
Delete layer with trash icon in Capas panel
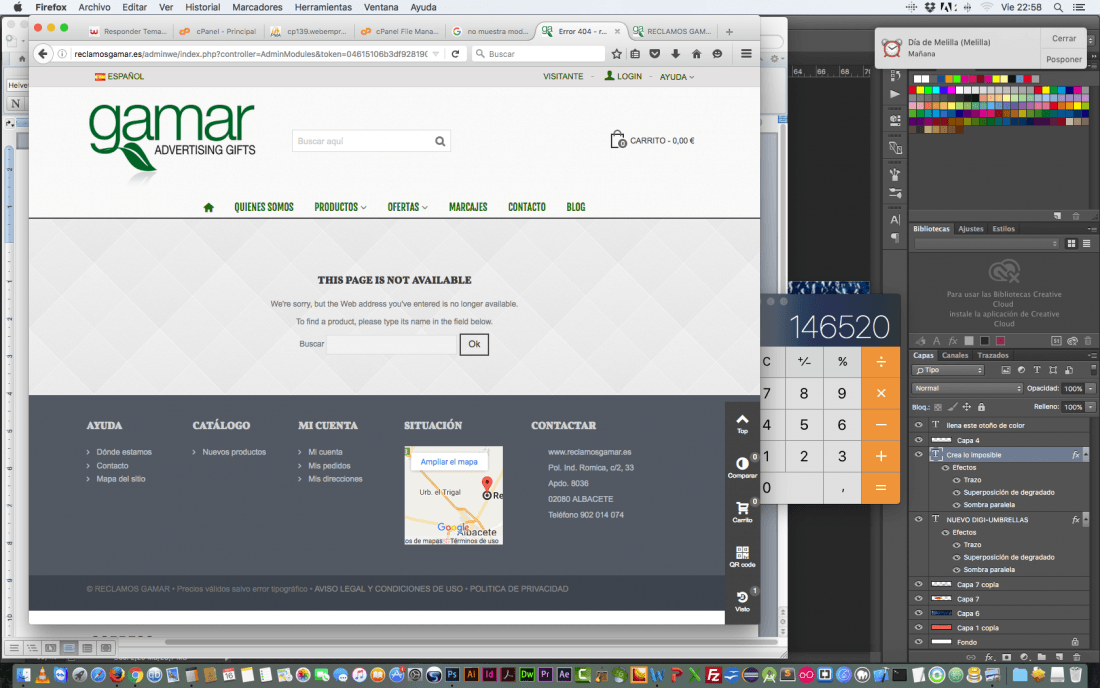pos(1076,658)
